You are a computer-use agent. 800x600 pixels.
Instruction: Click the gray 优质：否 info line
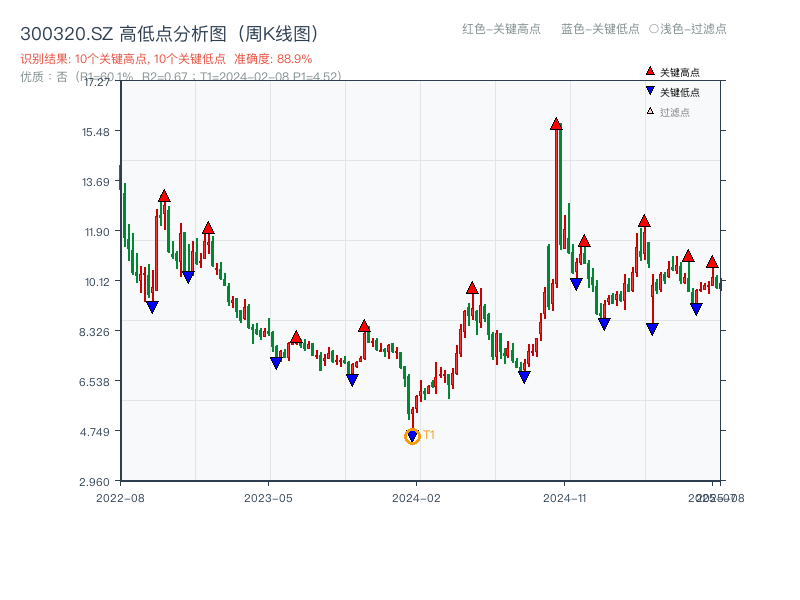181,77
